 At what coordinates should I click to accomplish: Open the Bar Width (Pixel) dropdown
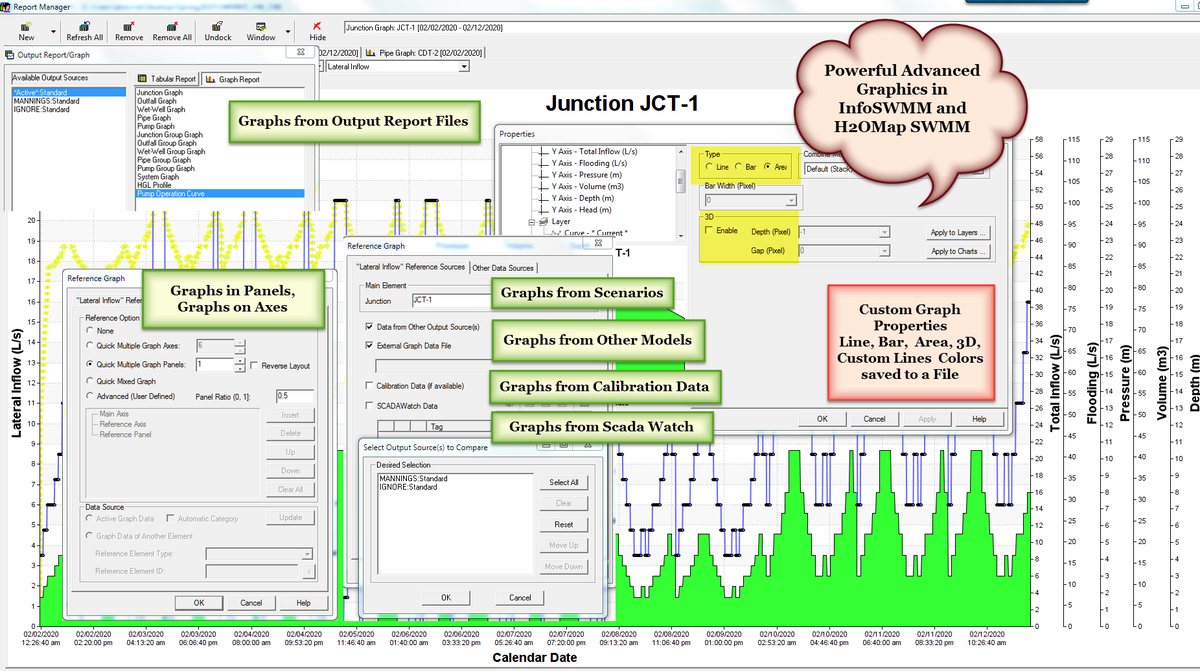(790, 200)
